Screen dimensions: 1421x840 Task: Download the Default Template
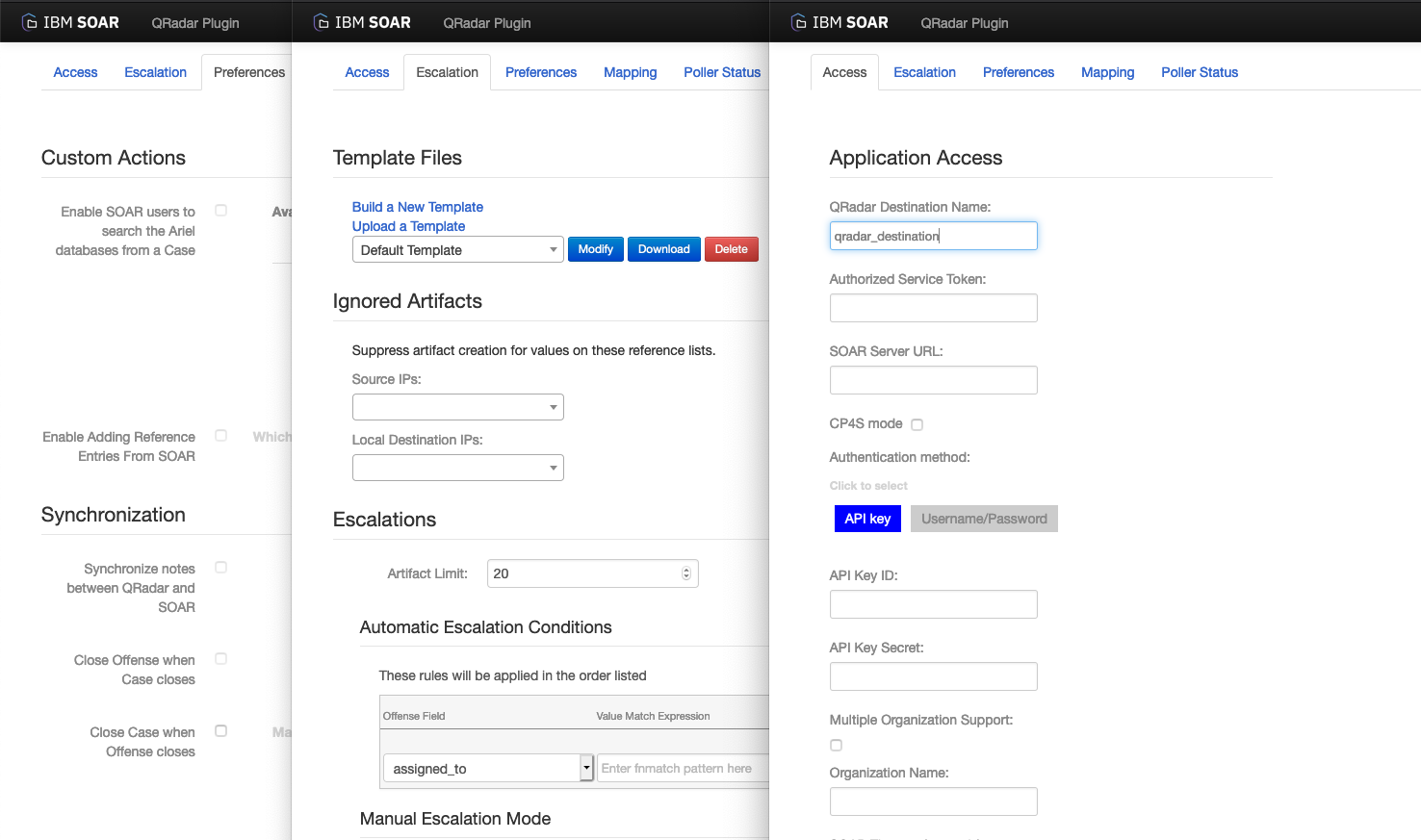click(x=663, y=249)
